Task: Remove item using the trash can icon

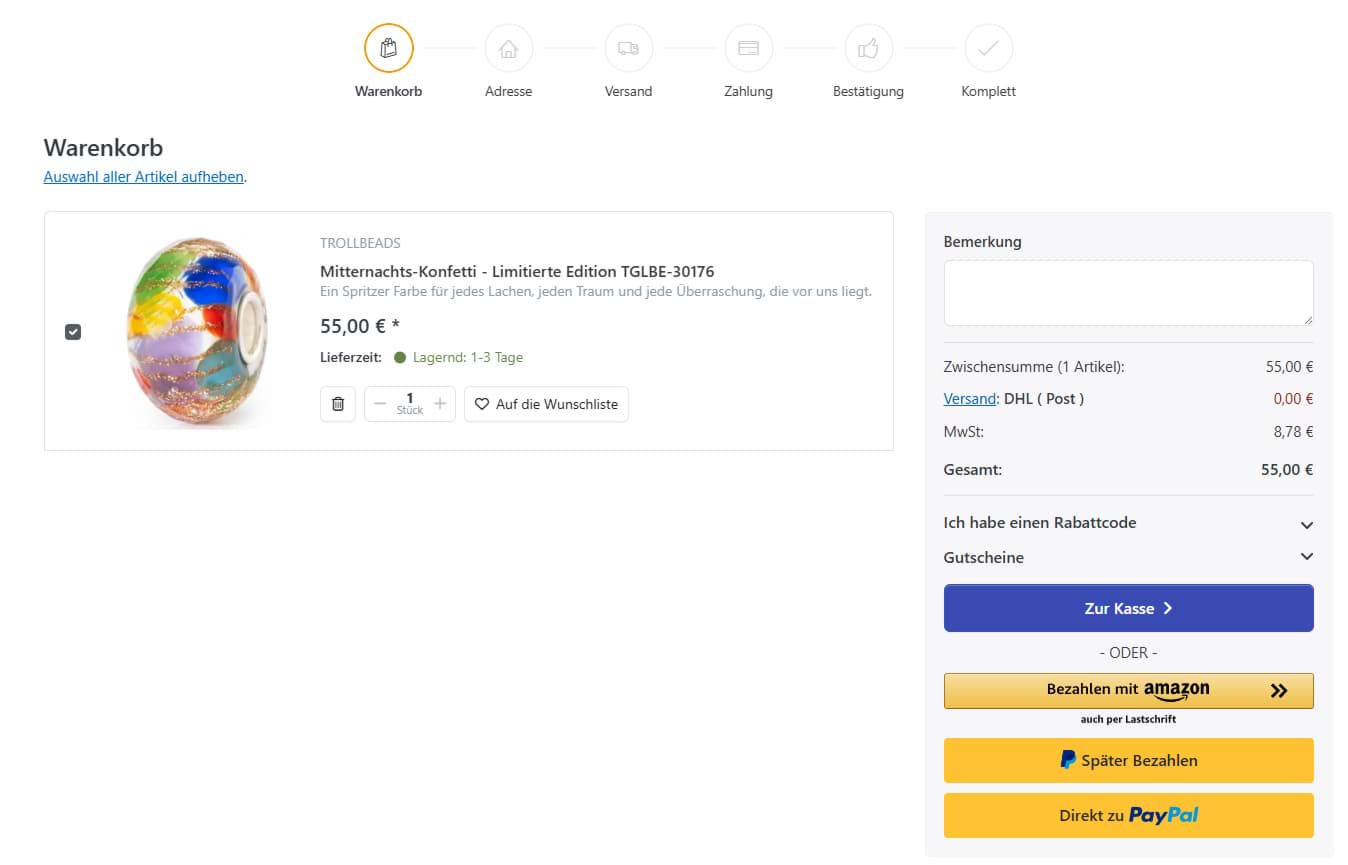Action: click(338, 404)
